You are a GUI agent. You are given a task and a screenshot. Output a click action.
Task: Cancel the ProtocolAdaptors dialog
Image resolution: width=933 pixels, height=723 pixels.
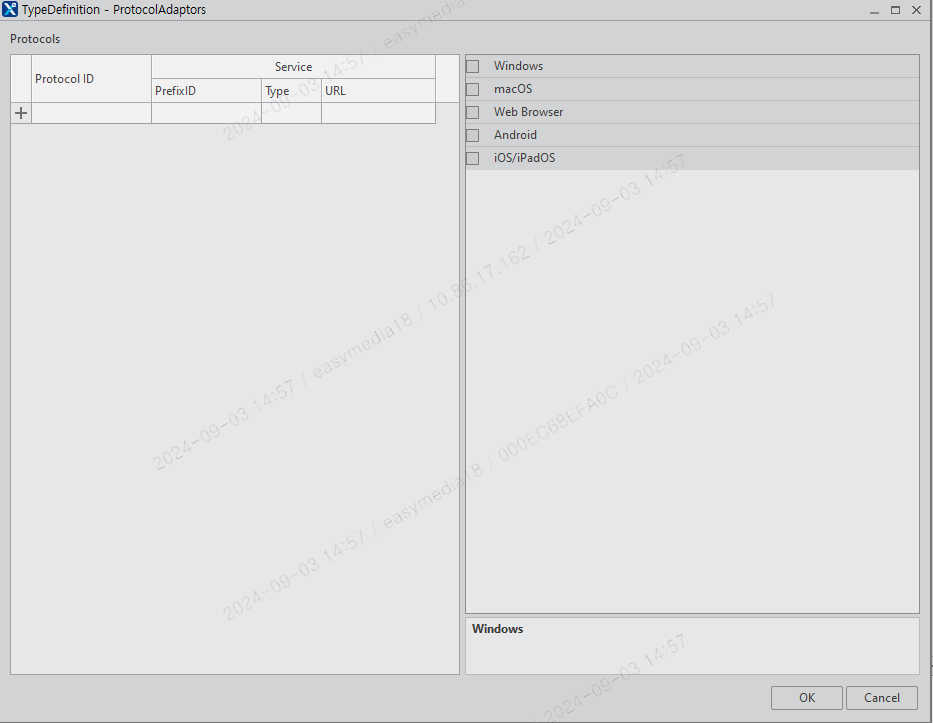[x=881, y=697]
